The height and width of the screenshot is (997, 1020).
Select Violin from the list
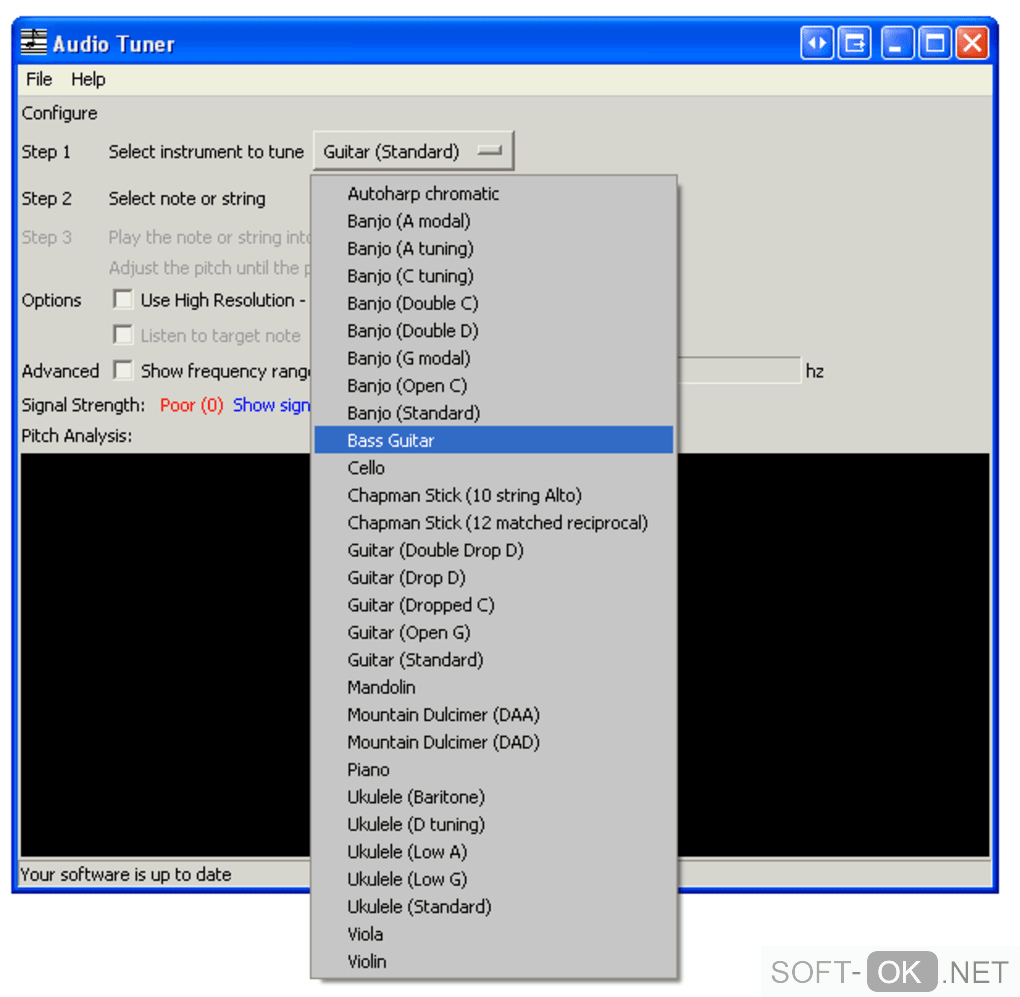point(494,961)
